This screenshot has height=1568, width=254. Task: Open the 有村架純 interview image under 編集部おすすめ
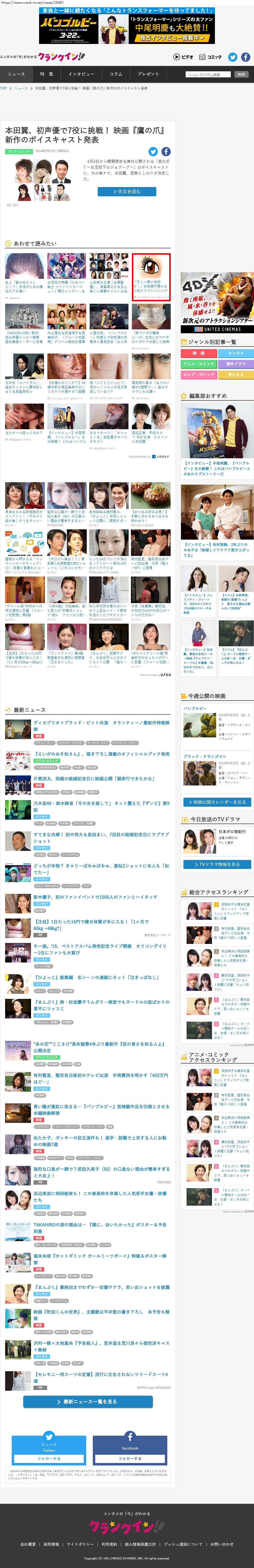point(217,512)
